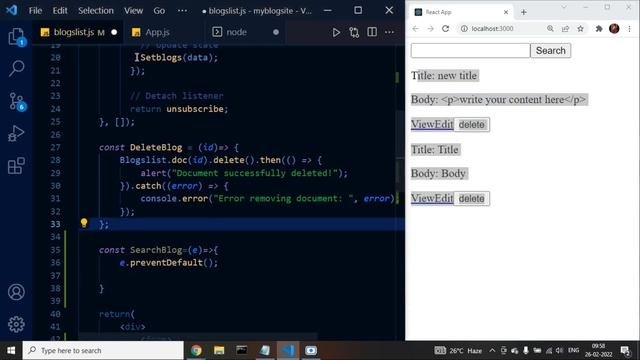Image resolution: width=640 pixels, height=360 pixels.
Task: Open the Chrome tab search chevron
Action: click(564, 7)
